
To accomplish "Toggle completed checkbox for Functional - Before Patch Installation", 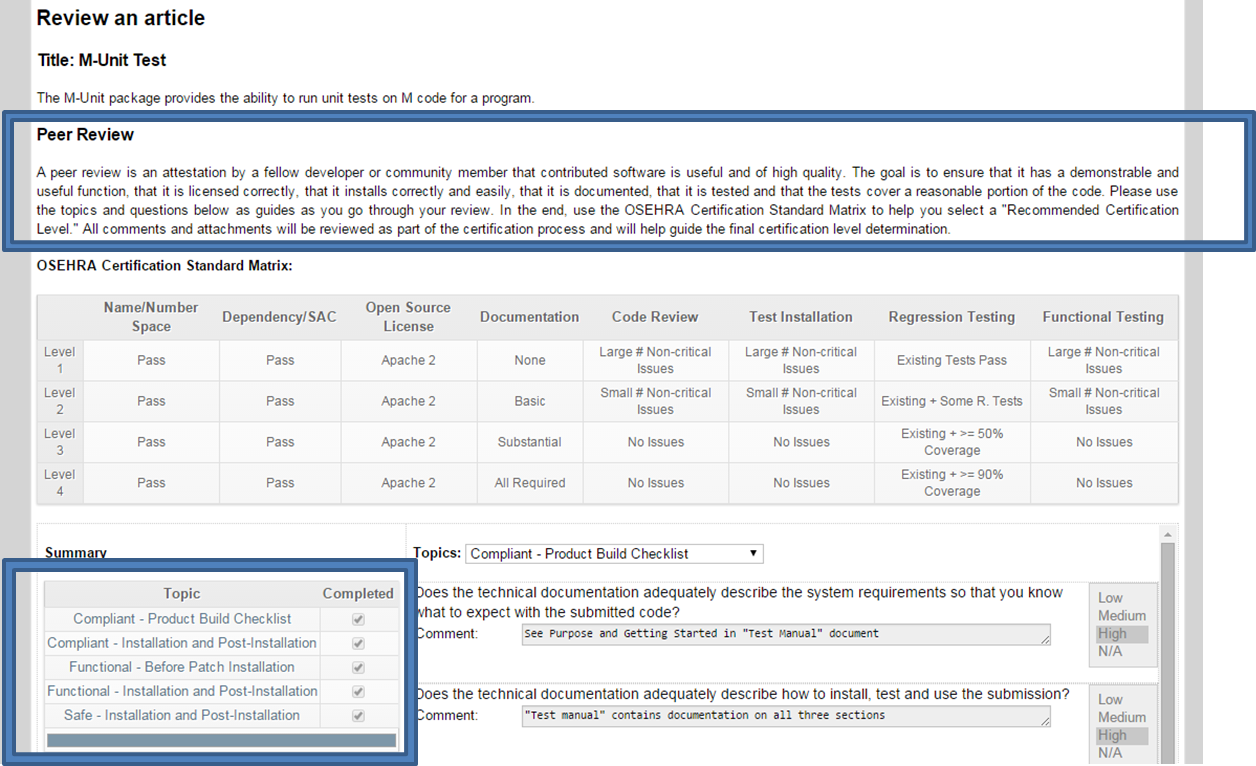I will [358, 667].
